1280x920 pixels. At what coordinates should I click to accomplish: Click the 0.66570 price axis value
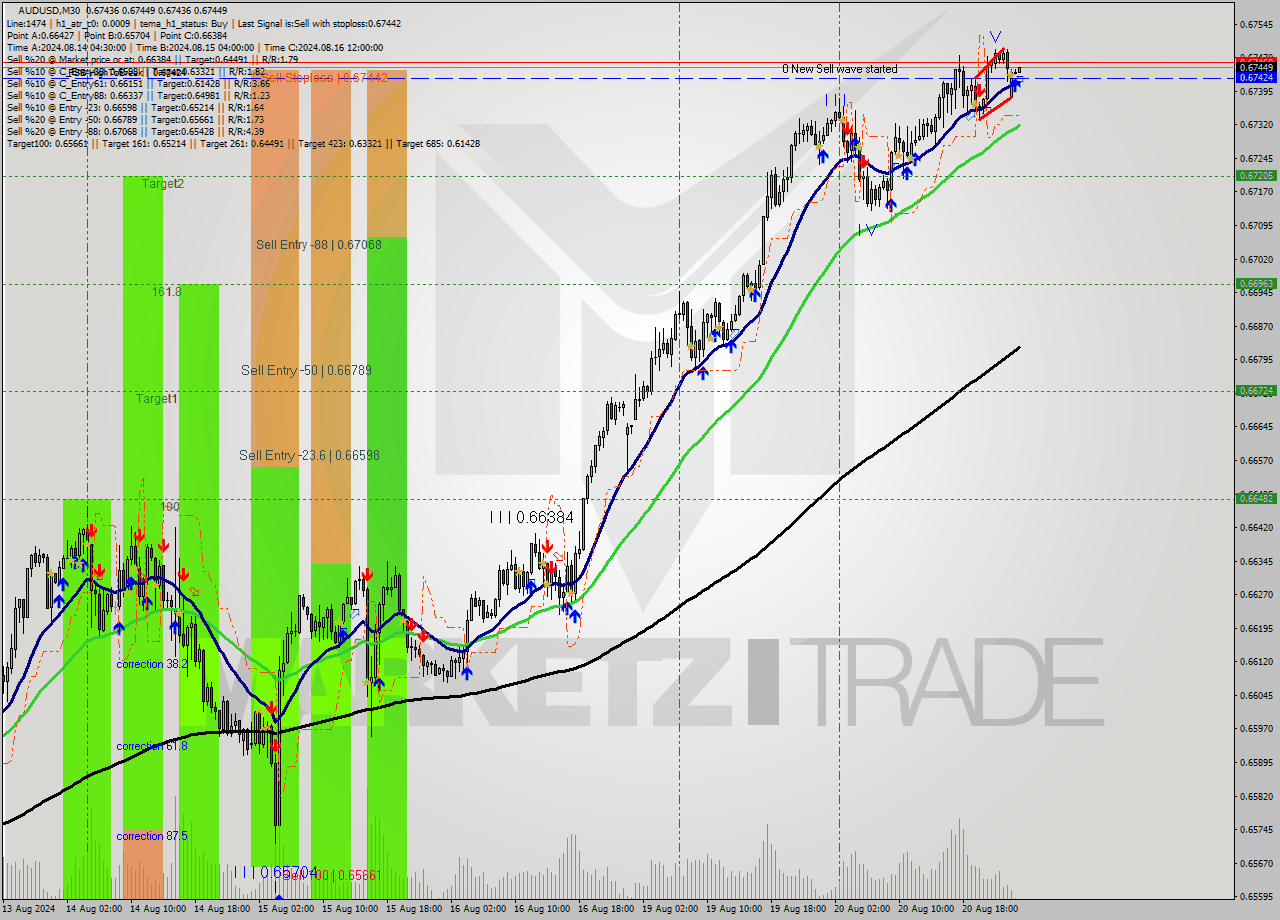(x=1256, y=460)
